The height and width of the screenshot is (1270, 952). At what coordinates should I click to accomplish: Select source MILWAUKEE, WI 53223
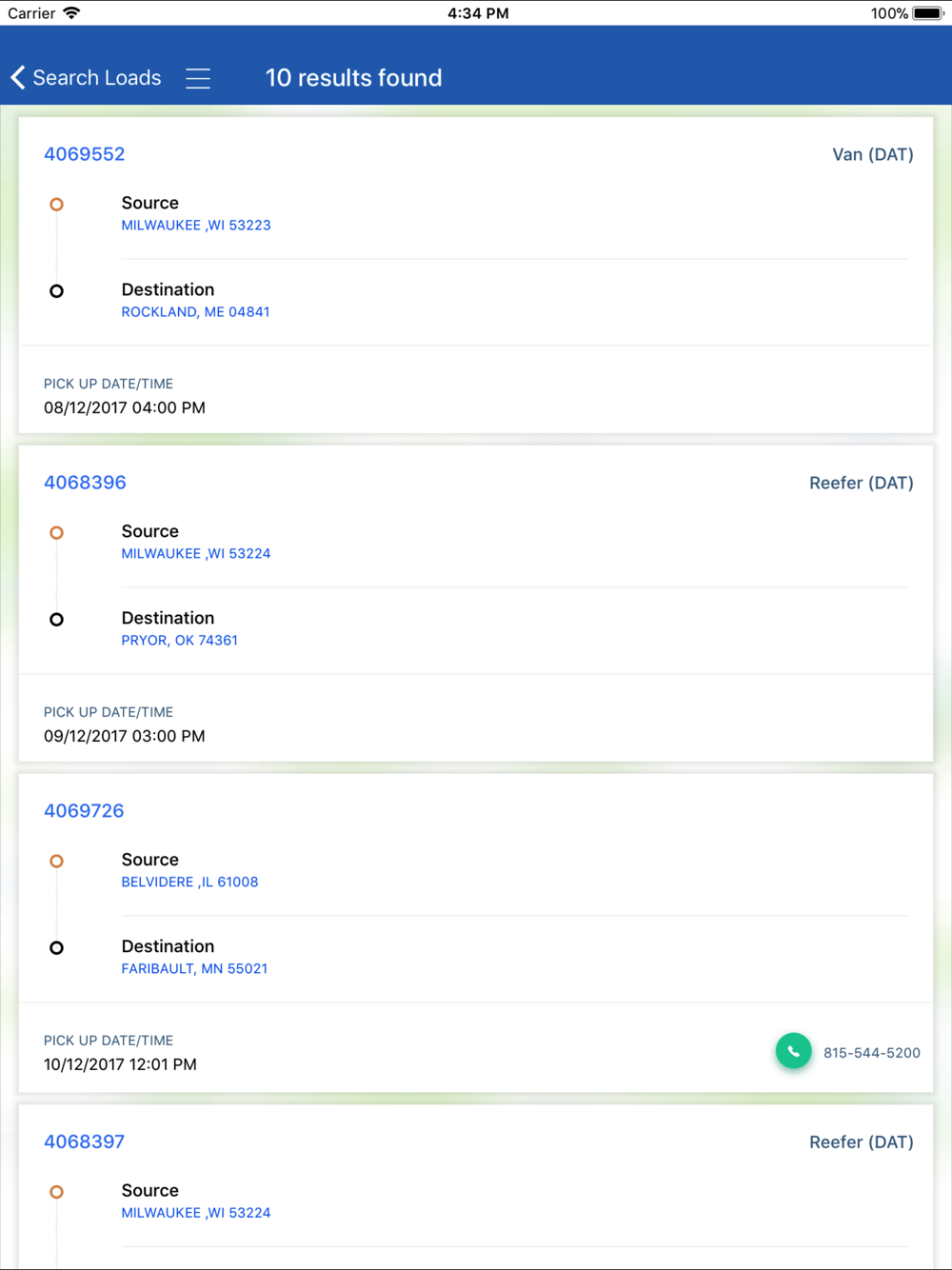click(x=196, y=226)
